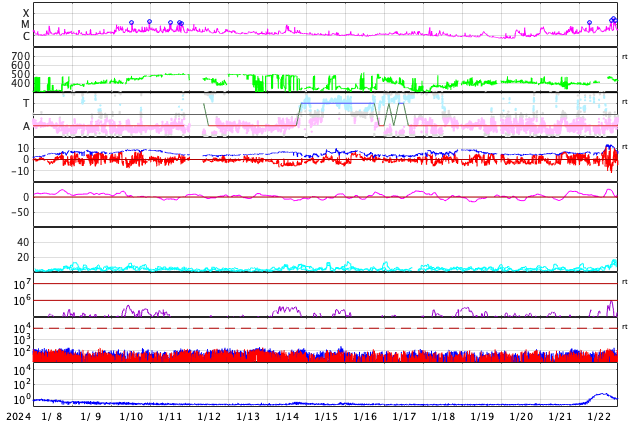Click the 1/18 date label

pos(443,417)
